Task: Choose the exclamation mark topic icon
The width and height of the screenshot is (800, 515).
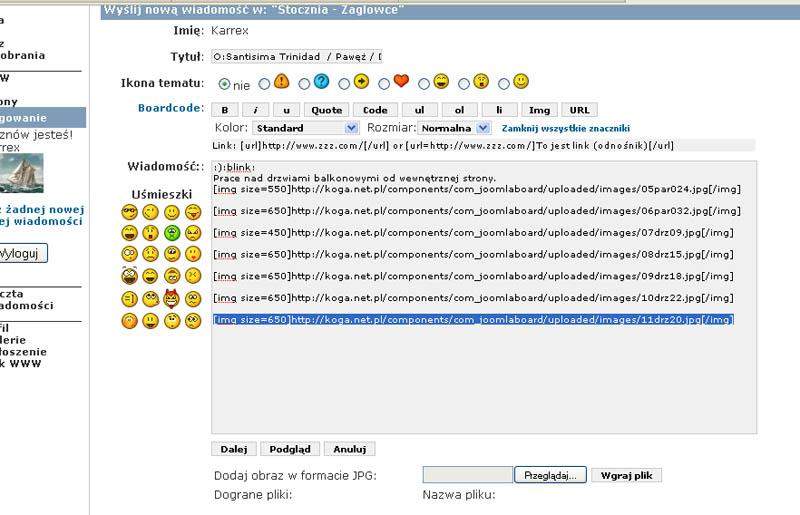Action: pyautogui.click(x=281, y=82)
